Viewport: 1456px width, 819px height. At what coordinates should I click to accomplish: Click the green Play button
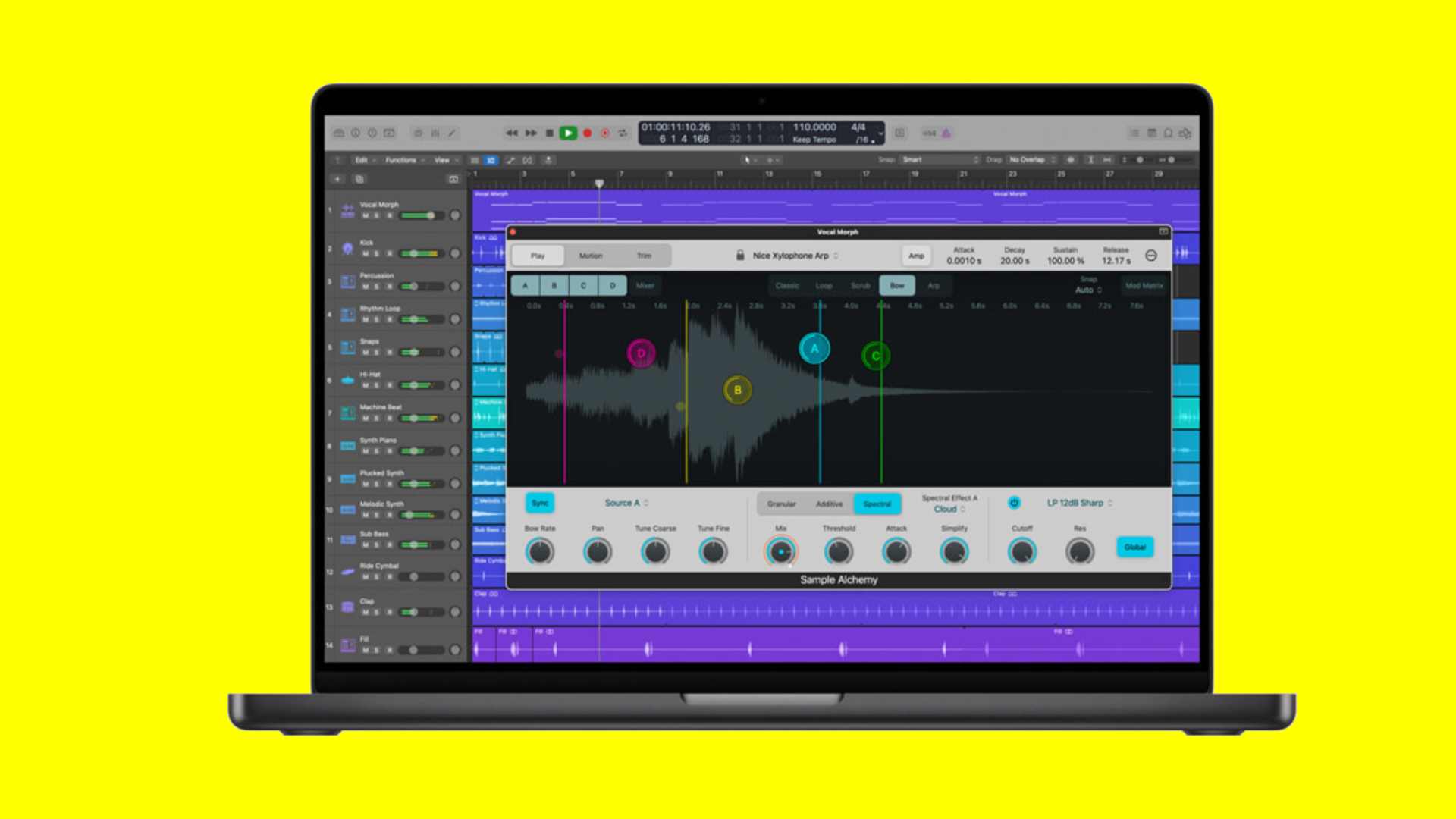point(568,133)
